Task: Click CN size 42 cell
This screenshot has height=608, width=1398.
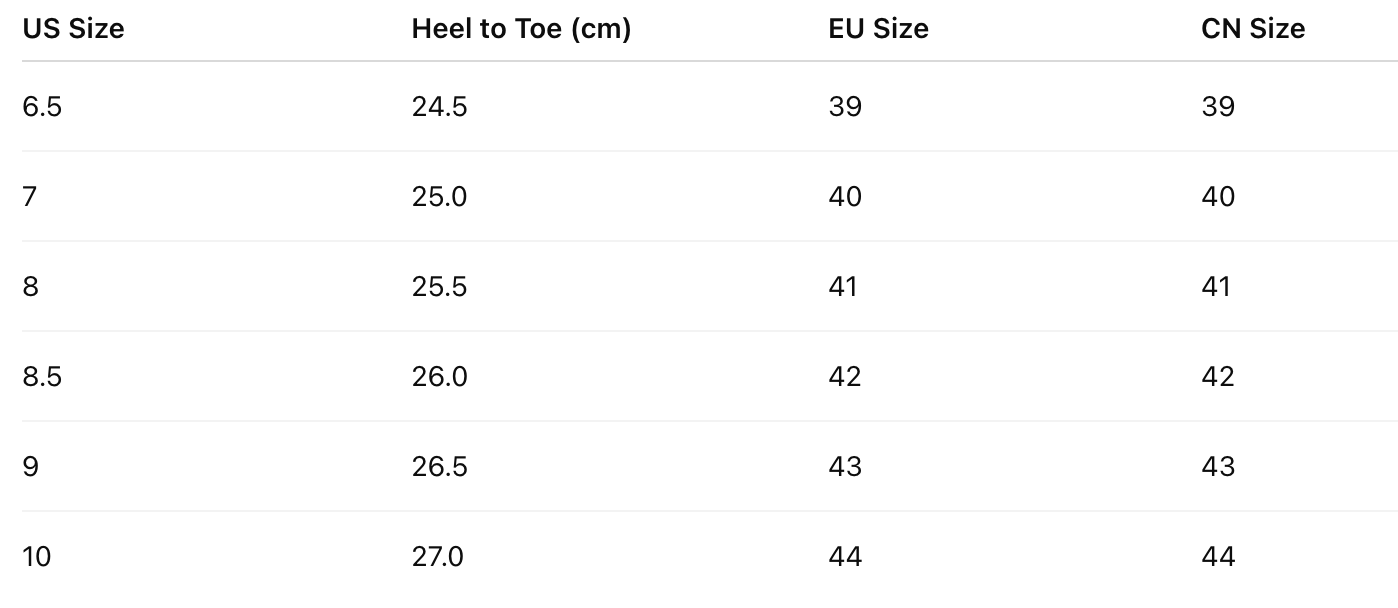Action: point(1218,376)
